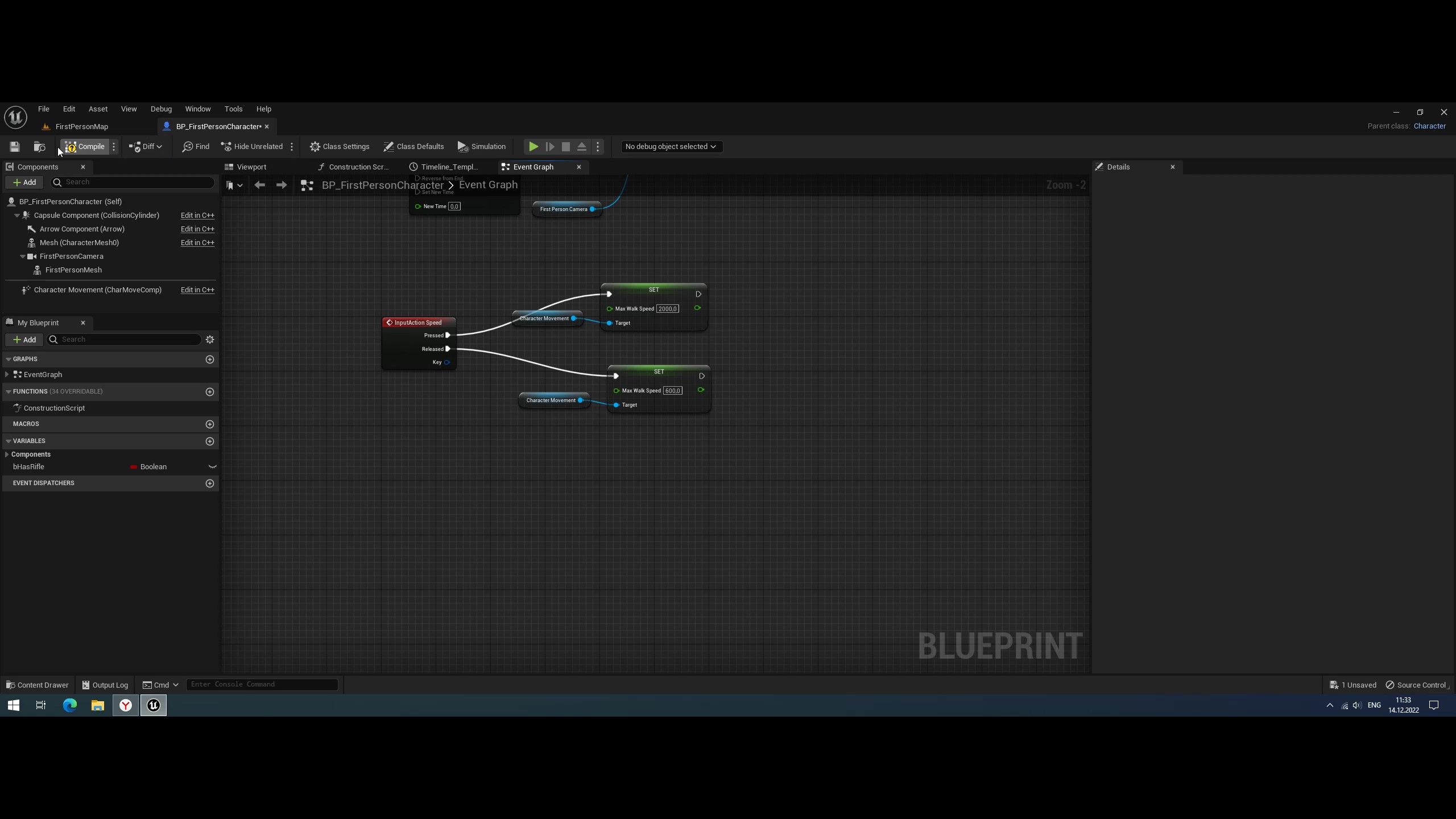Click the Boolean color swatch for bHasRifle
The width and height of the screenshot is (1456, 819).
pyautogui.click(x=133, y=466)
